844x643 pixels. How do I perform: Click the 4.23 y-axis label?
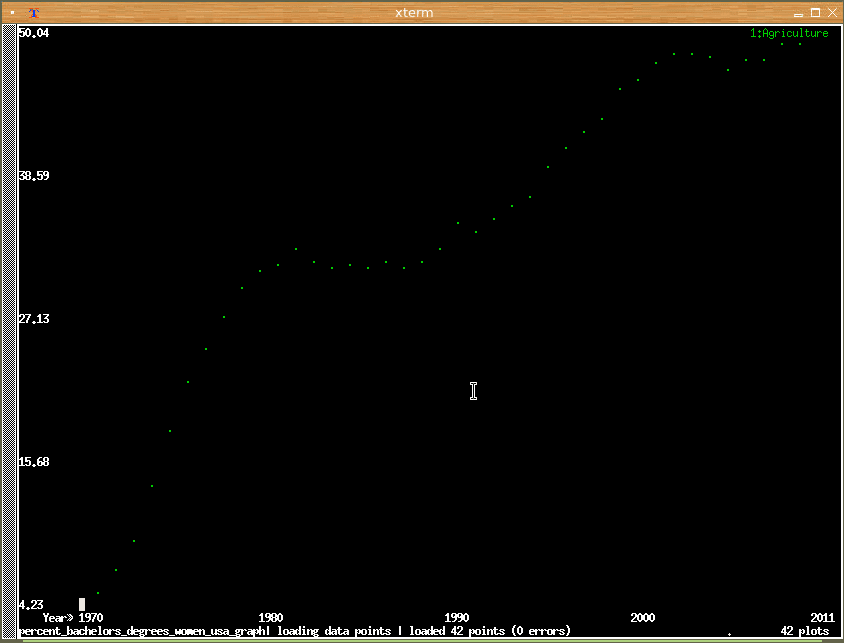pyautogui.click(x=31, y=605)
